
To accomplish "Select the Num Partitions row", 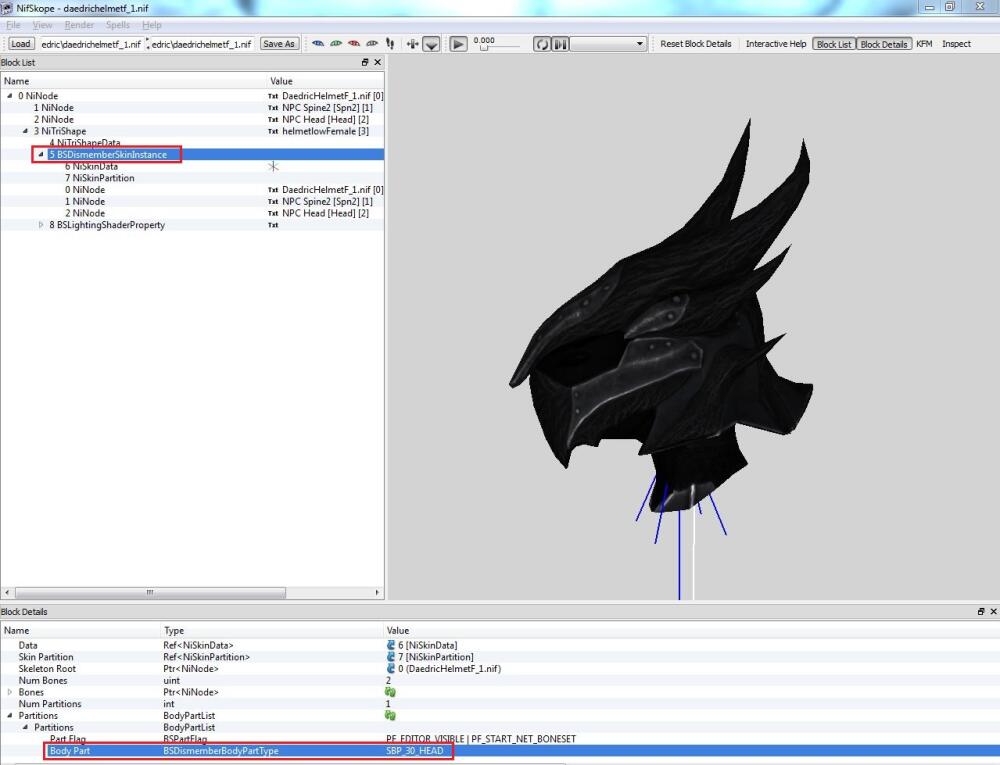I will tap(500, 704).
